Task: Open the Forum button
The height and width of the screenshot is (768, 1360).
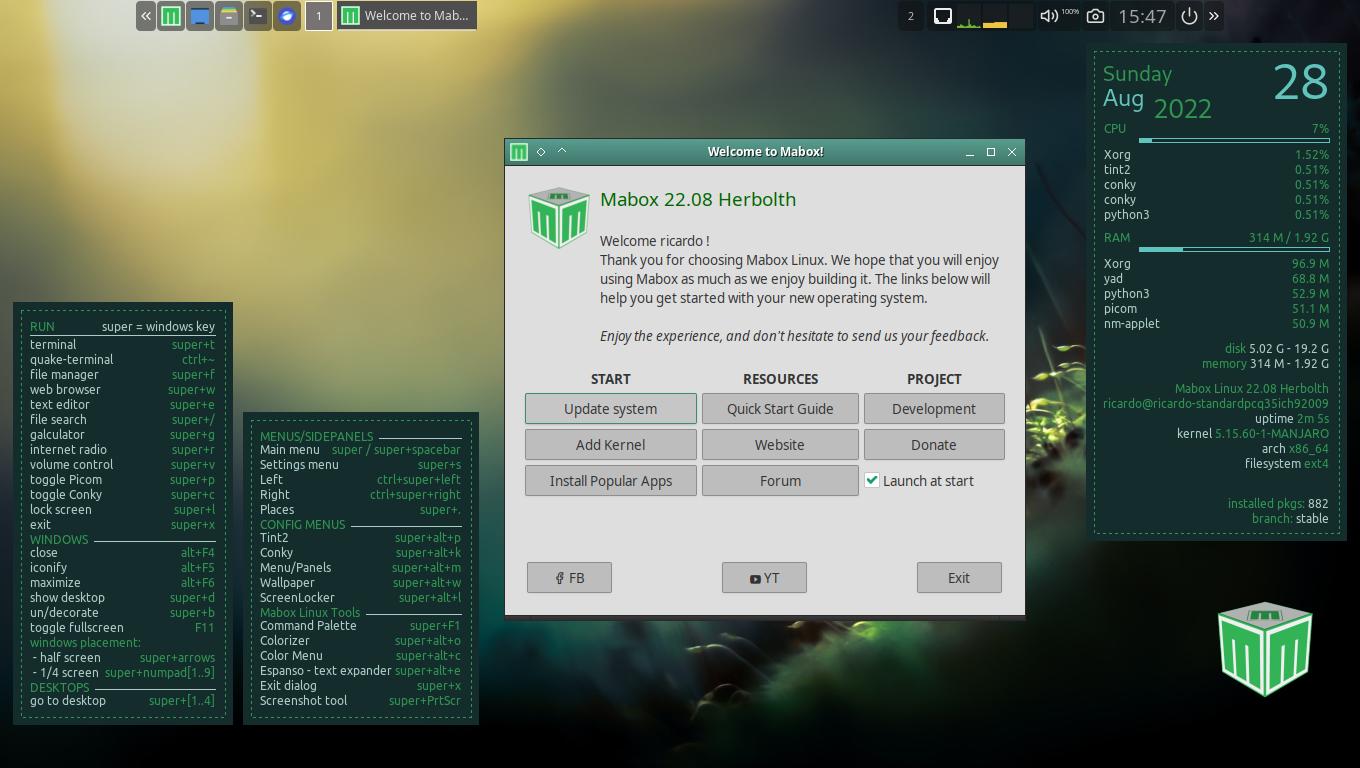Action: 780,481
